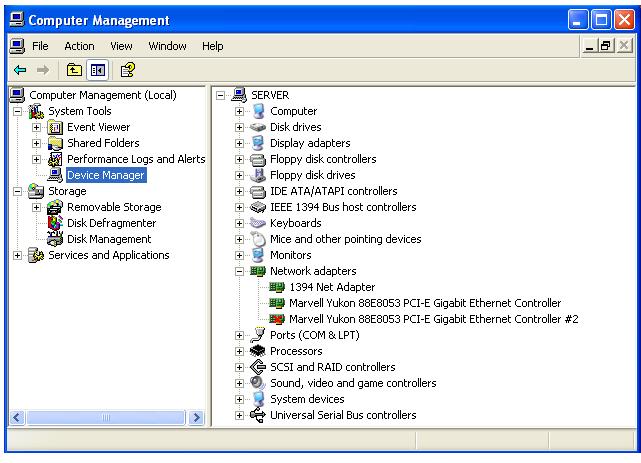
Task: Click the Floppy disk controllers icon
Action: pos(258,159)
